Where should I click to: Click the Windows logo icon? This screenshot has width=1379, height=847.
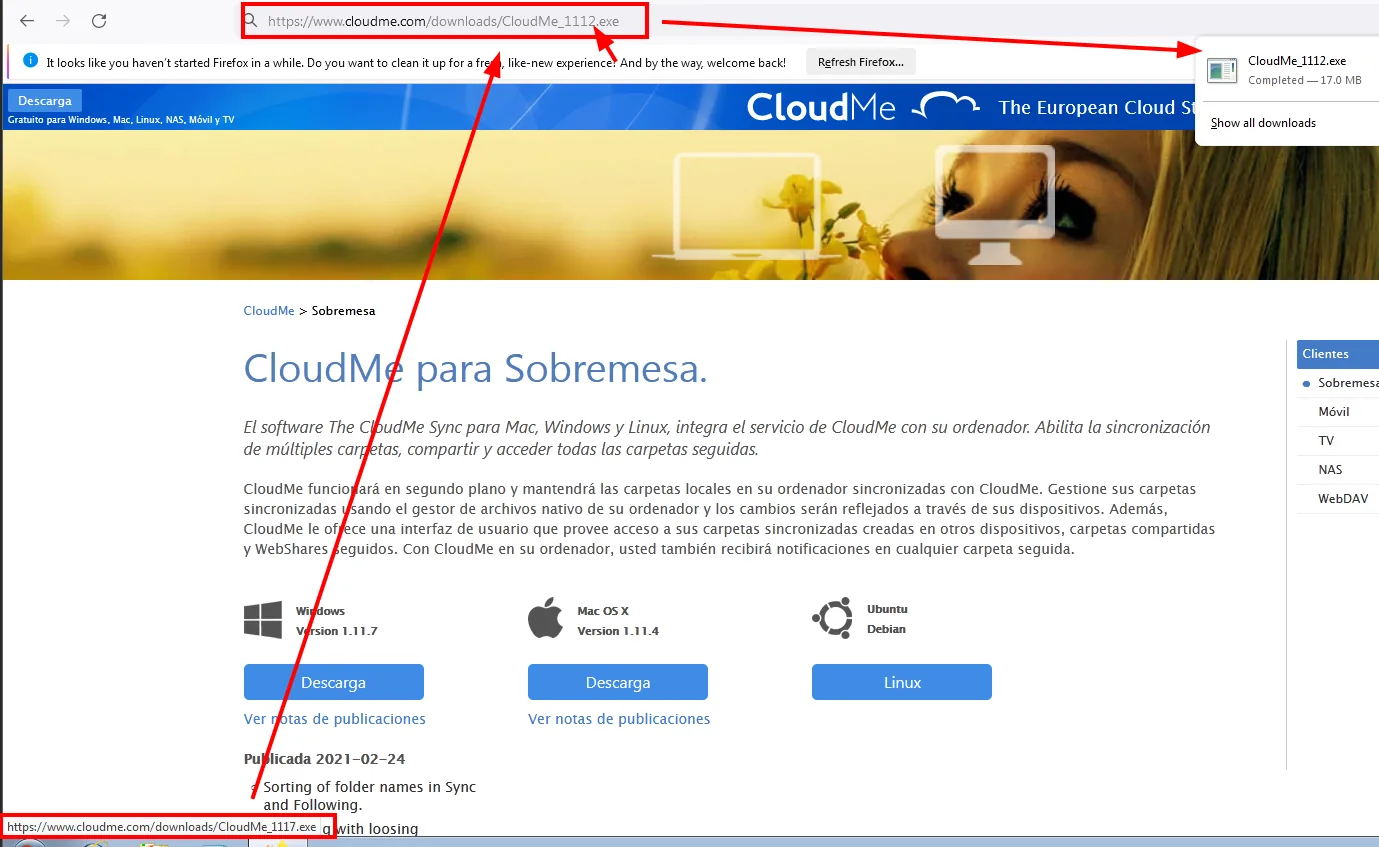[x=263, y=620]
